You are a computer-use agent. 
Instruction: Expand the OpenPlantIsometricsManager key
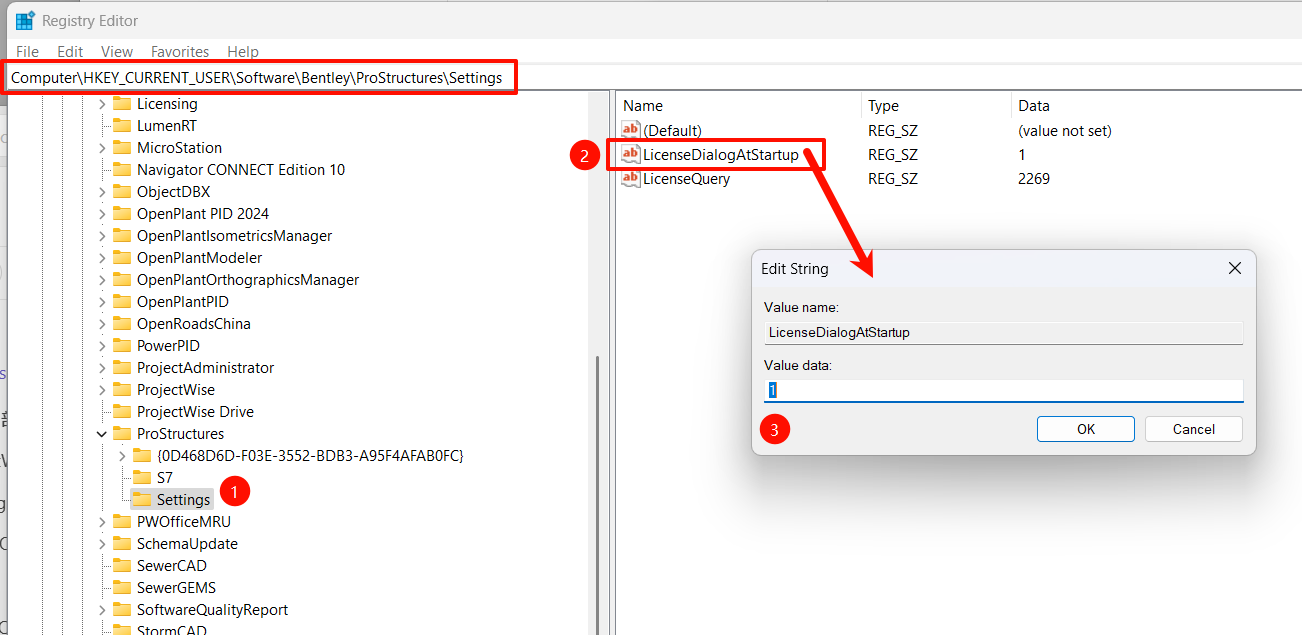102,236
